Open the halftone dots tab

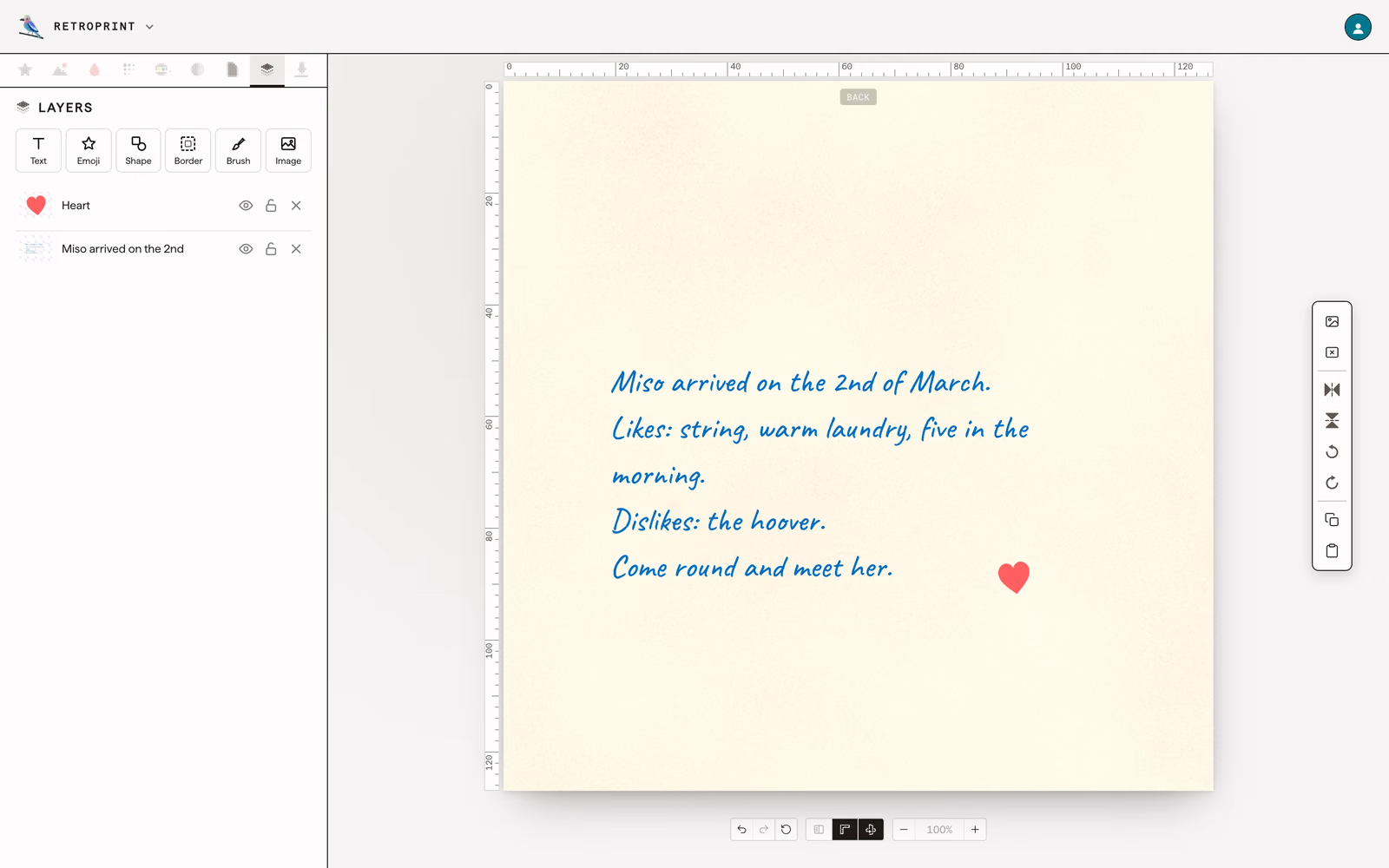(x=128, y=69)
